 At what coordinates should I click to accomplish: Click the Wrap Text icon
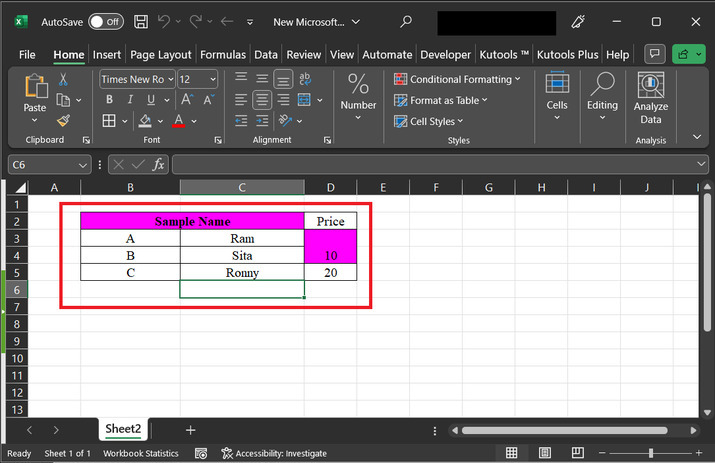[x=305, y=79]
